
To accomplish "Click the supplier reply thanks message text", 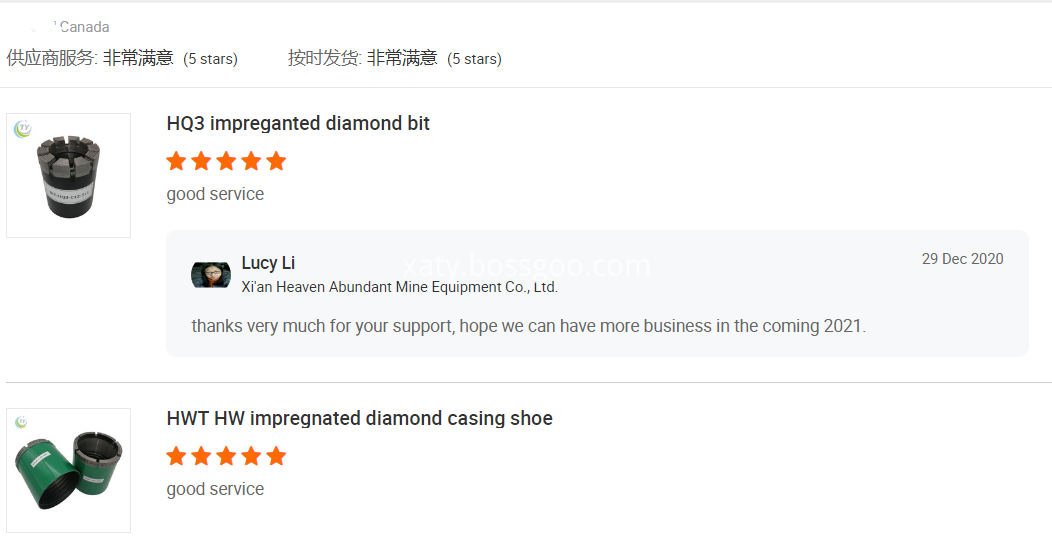I will click(529, 326).
